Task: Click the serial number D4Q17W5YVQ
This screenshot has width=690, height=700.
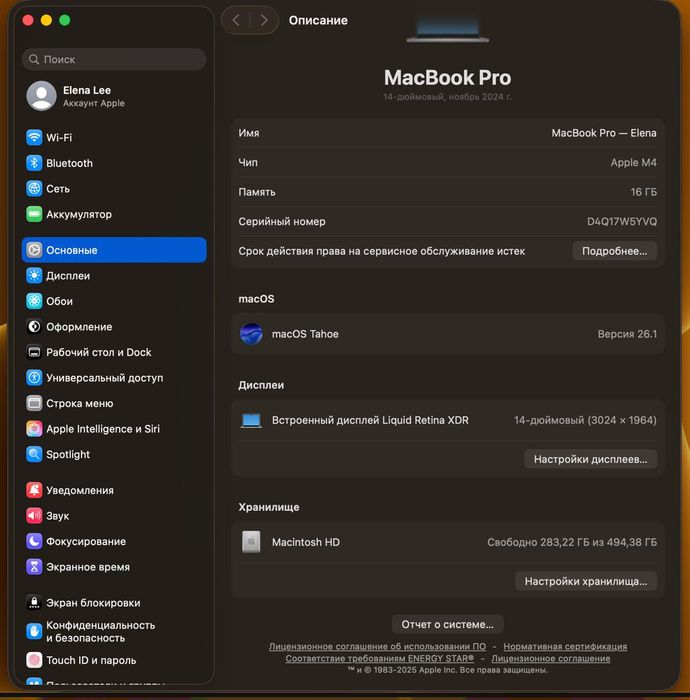Action: point(622,221)
